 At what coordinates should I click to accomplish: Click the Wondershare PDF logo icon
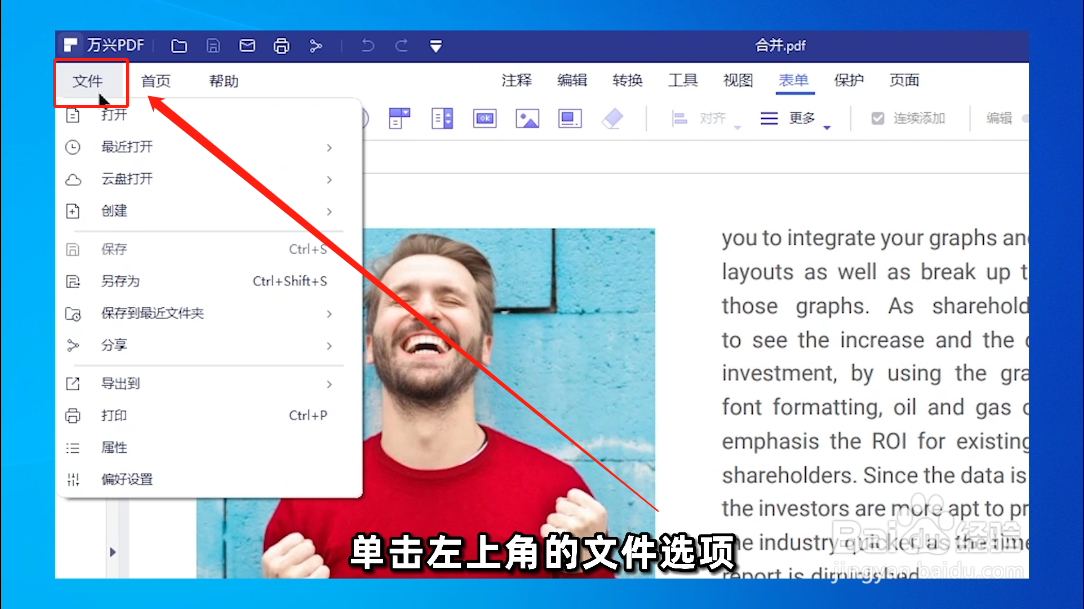(70, 46)
